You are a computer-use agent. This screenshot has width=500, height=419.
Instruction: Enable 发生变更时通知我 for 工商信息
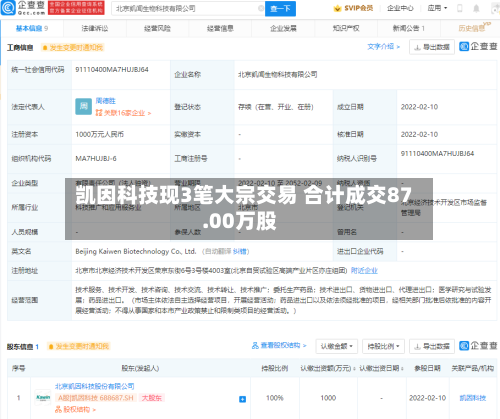tap(73, 48)
